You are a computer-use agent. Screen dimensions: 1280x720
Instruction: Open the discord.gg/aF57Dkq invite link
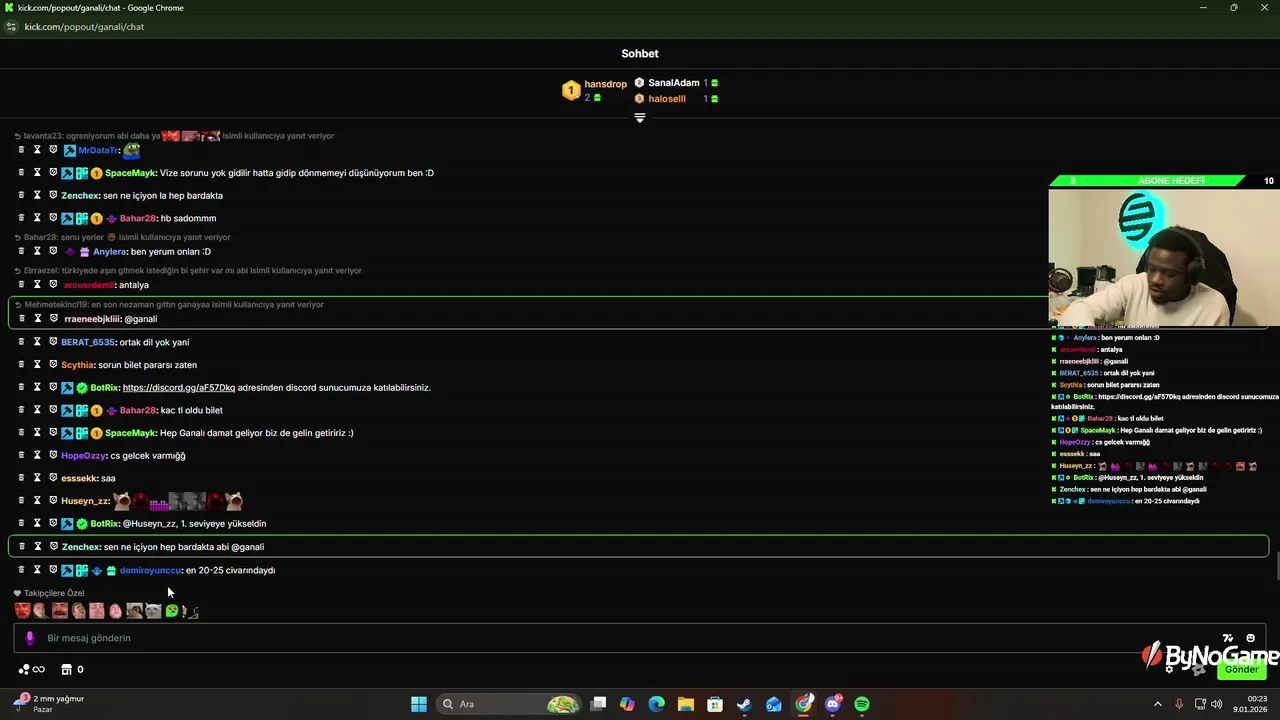(x=179, y=387)
